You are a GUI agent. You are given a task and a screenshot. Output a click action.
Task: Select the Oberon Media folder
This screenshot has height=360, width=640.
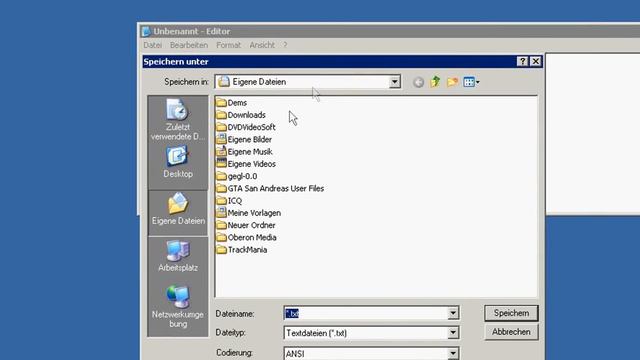click(x=246, y=238)
